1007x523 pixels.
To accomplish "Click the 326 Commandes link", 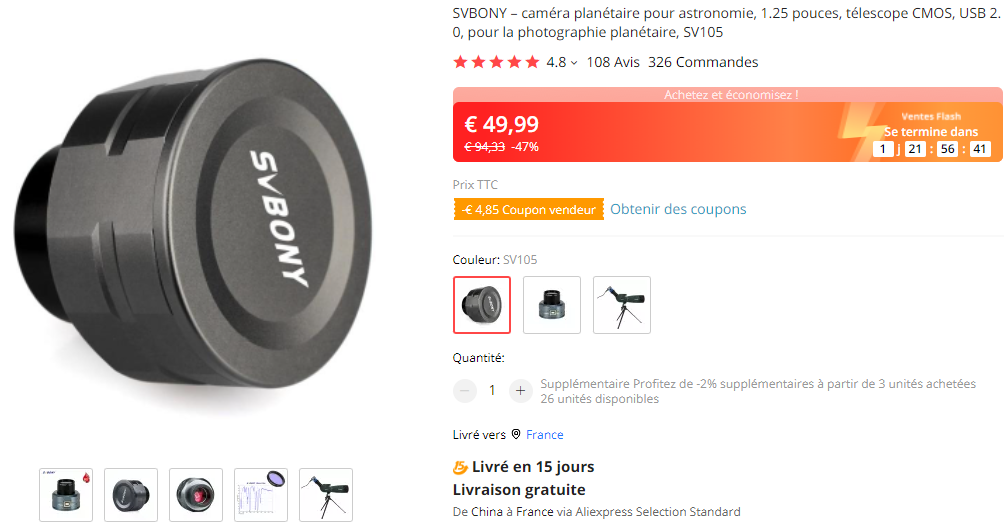I will coord(703,62).
